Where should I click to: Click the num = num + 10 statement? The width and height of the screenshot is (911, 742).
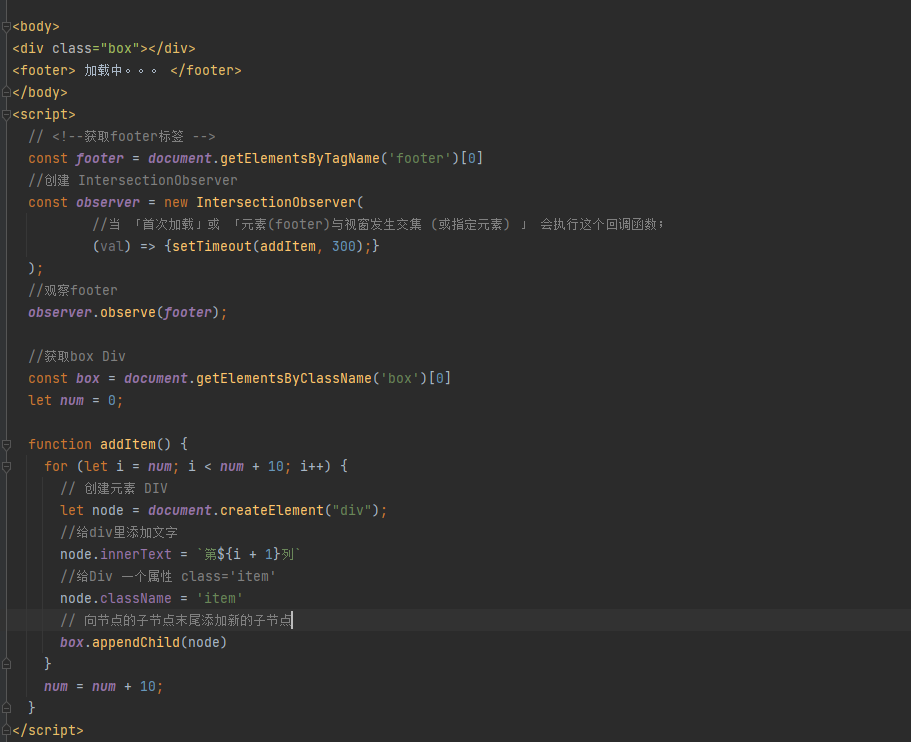103,686
